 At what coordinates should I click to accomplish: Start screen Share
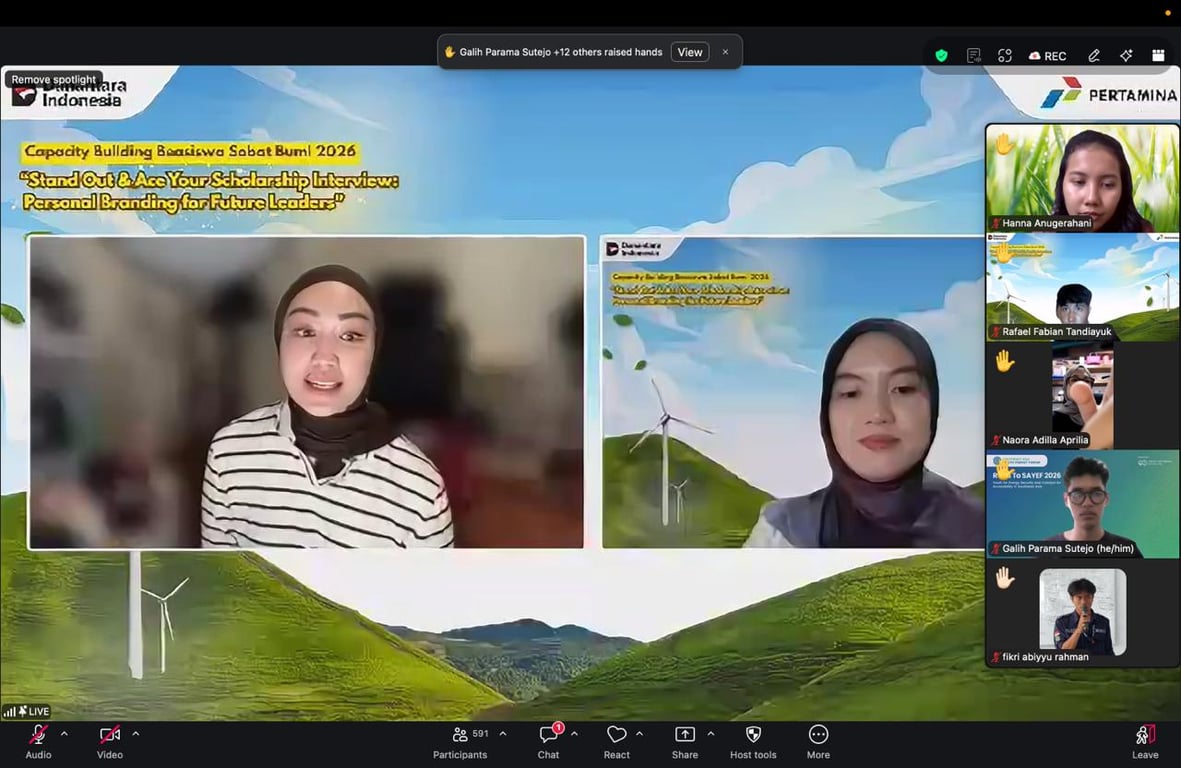[685, 742]
